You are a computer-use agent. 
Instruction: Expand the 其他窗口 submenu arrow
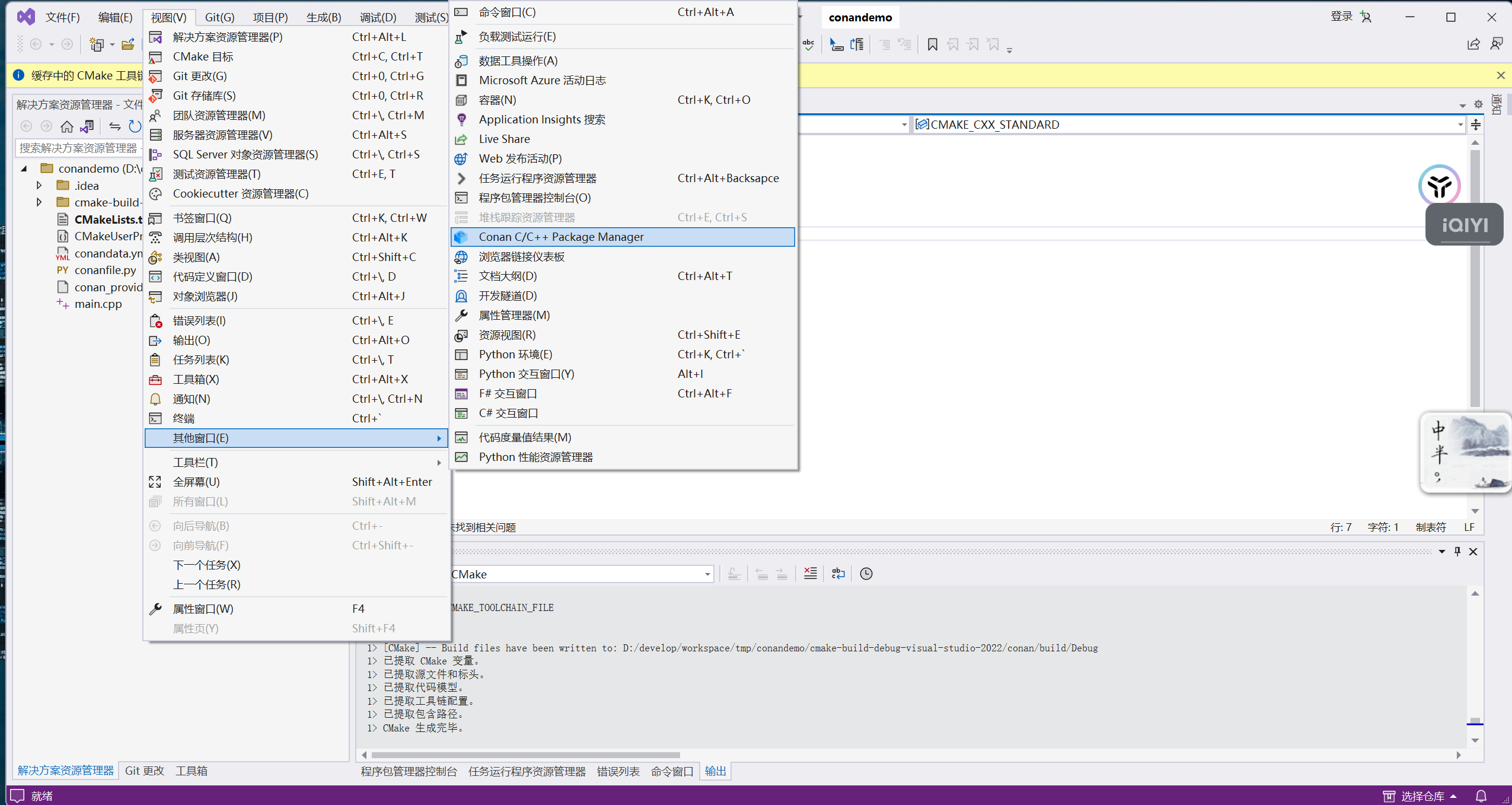click(x=439, y=438)
